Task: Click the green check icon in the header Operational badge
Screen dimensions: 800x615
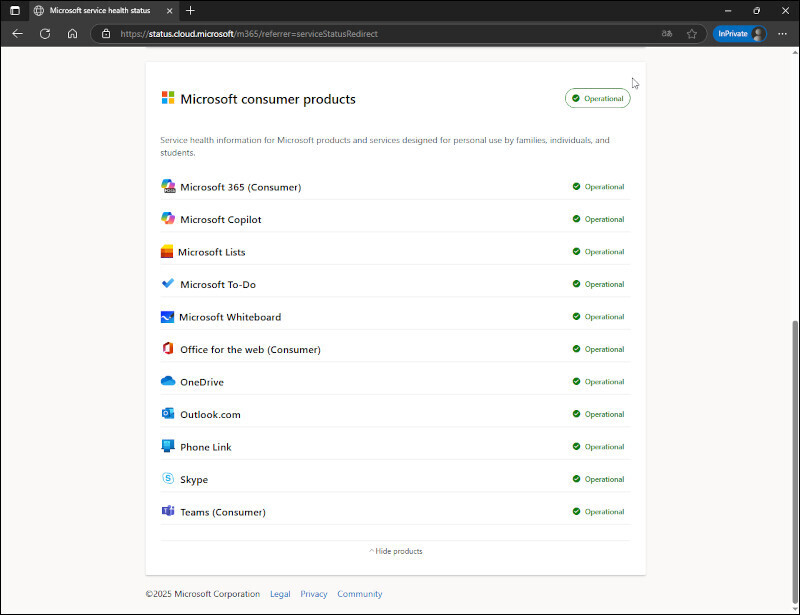Action: pyautogui.click(x=576, y=99)
